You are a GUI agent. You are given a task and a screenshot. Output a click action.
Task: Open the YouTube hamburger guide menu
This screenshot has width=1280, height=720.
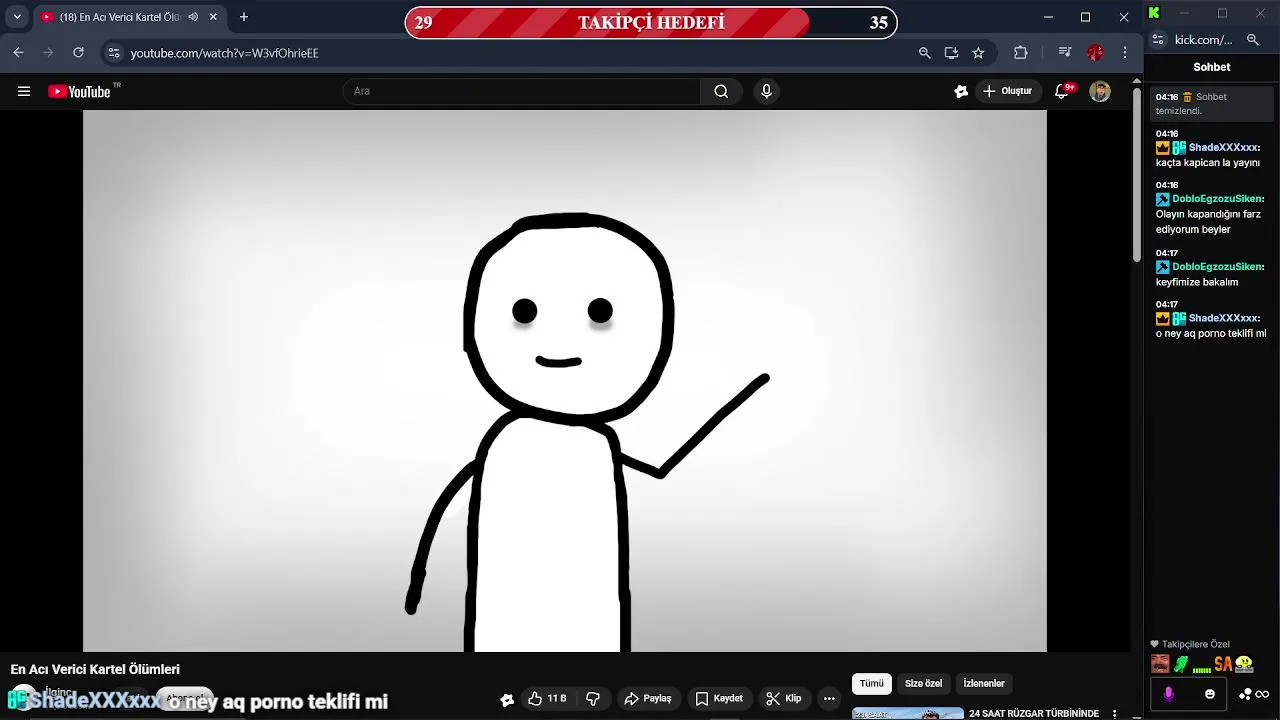coord(24,91)
